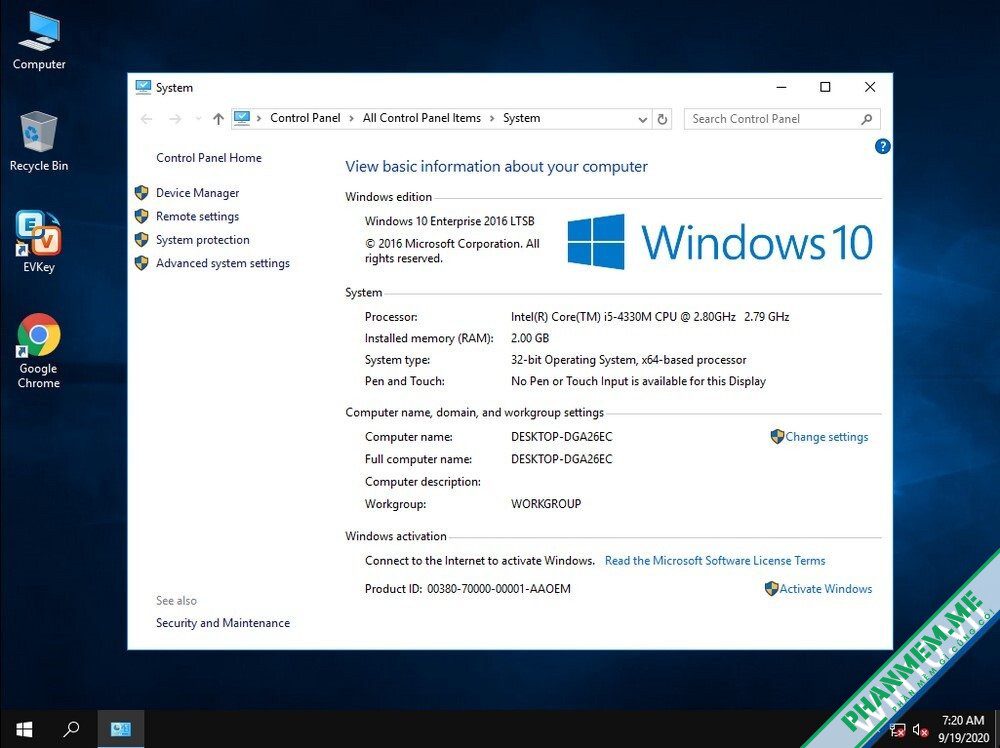Click the back navigation arrow

coord(147,119)
